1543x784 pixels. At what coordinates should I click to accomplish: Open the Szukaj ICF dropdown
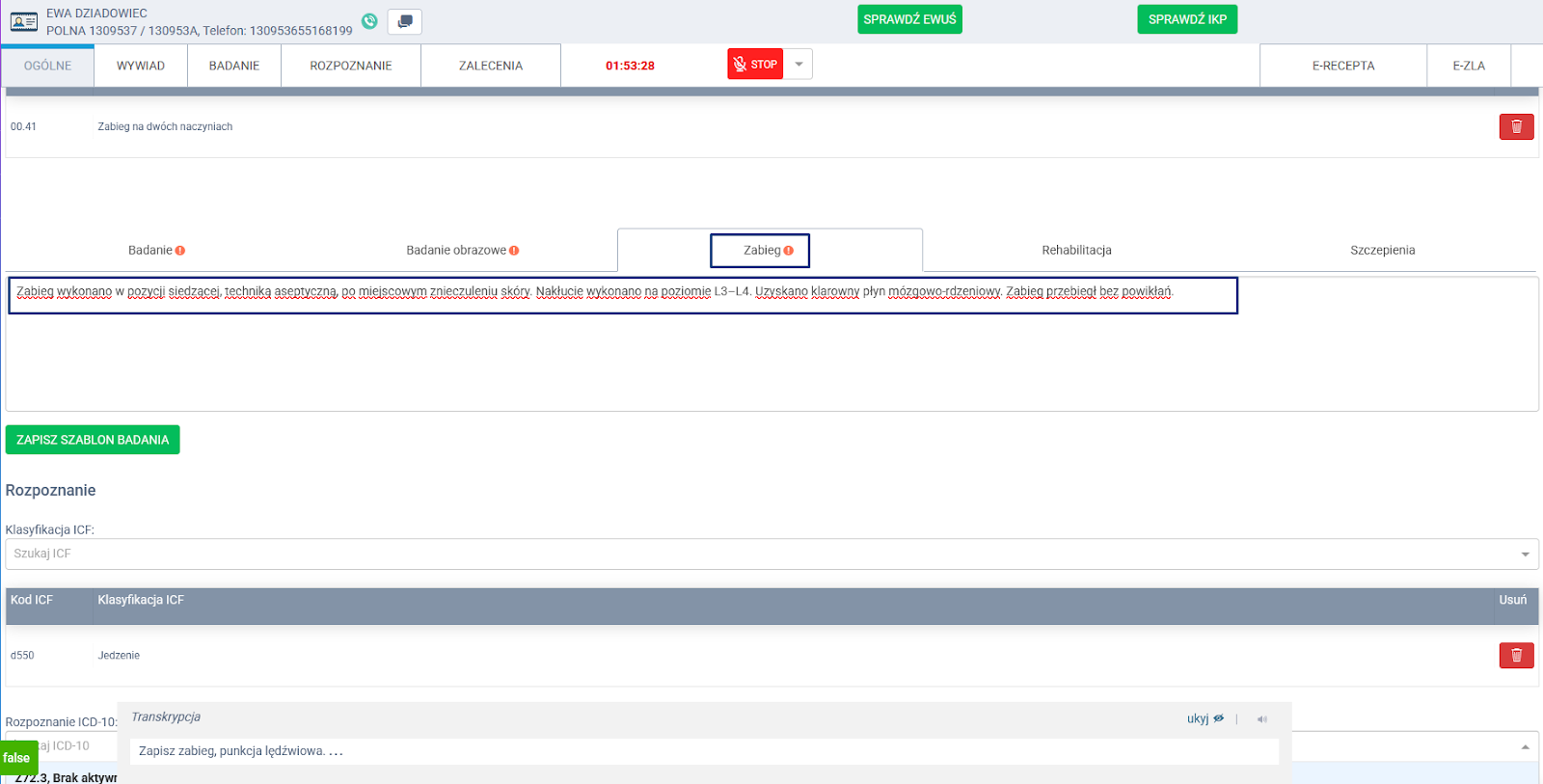coord(1525,554)
